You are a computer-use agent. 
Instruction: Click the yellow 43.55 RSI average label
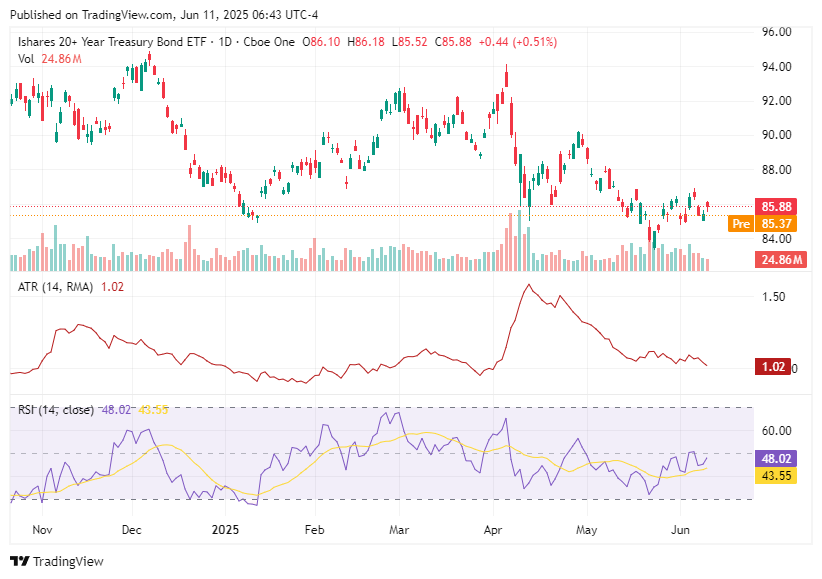click(x=776, y=476)
